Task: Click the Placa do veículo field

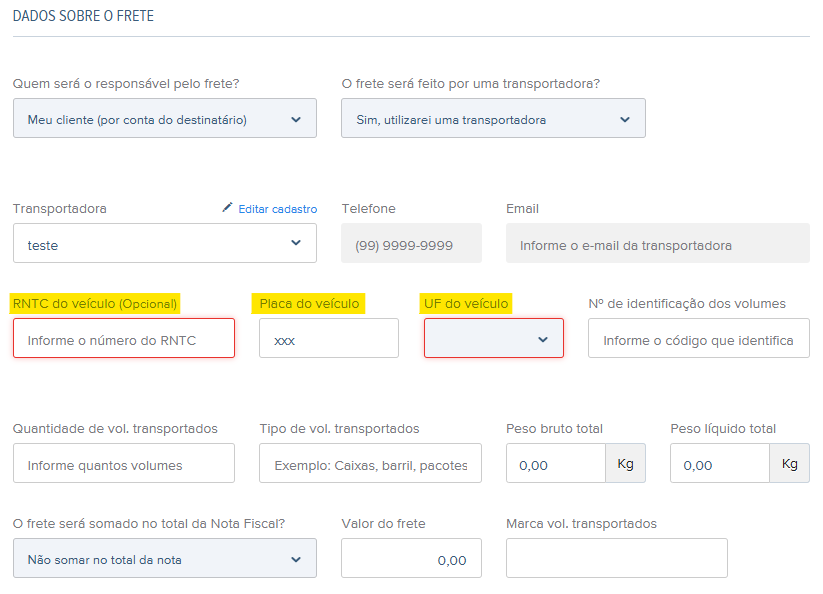Action: tap(329, 338)
